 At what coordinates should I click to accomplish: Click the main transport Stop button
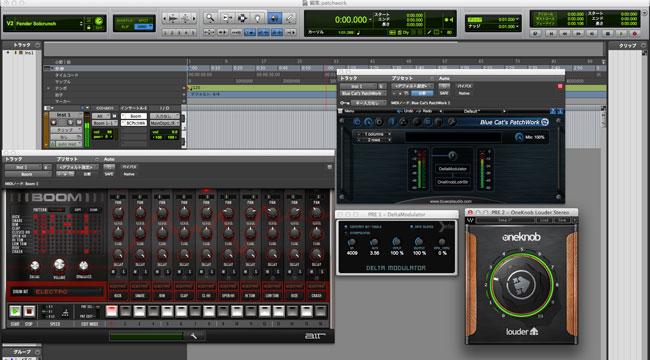coord(607,34)
